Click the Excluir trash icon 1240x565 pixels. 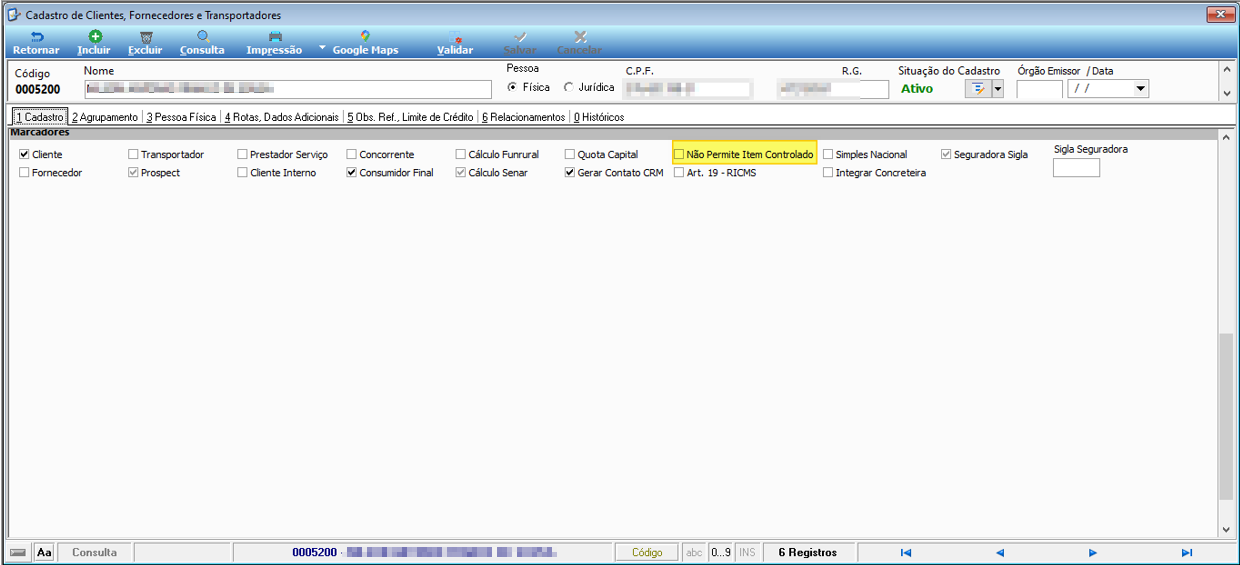146,36
